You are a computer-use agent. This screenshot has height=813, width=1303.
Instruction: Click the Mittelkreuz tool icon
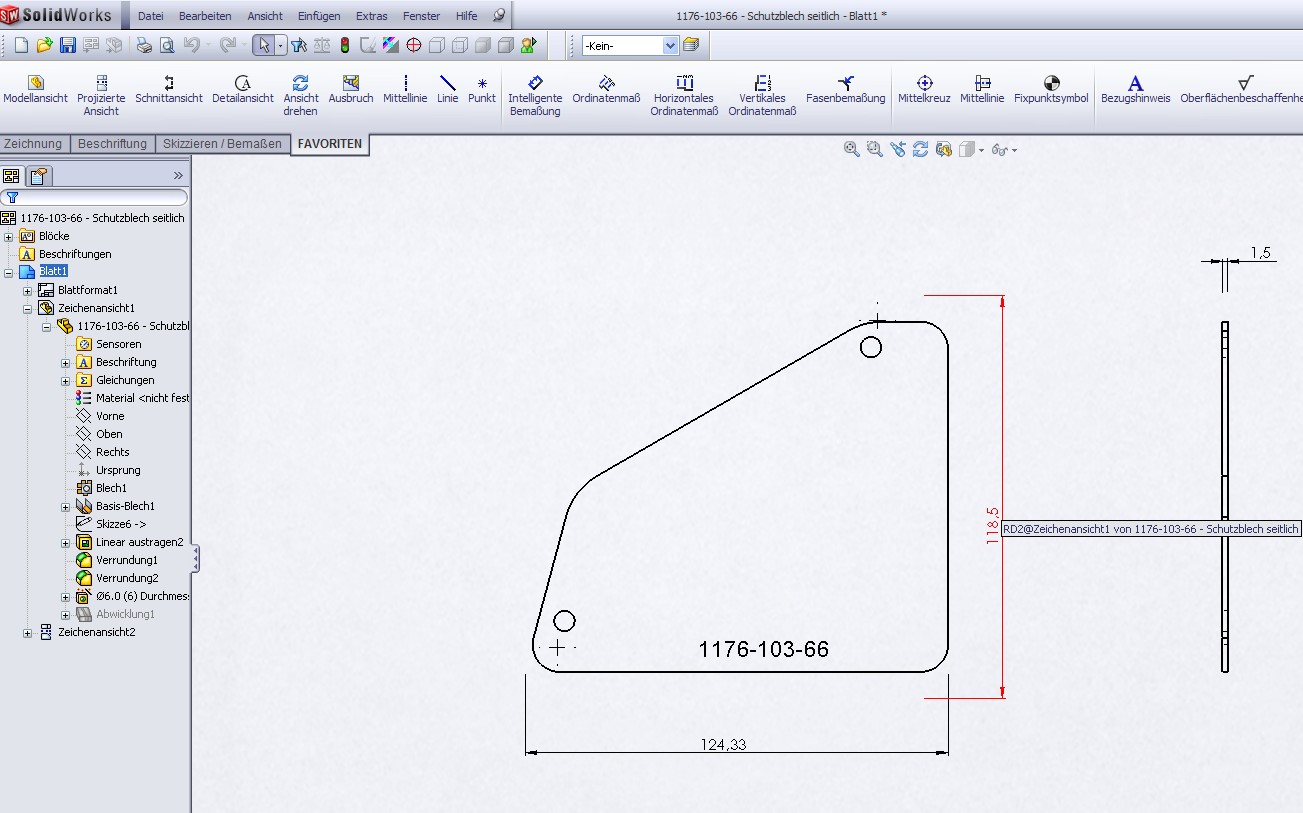coord(924,83)
